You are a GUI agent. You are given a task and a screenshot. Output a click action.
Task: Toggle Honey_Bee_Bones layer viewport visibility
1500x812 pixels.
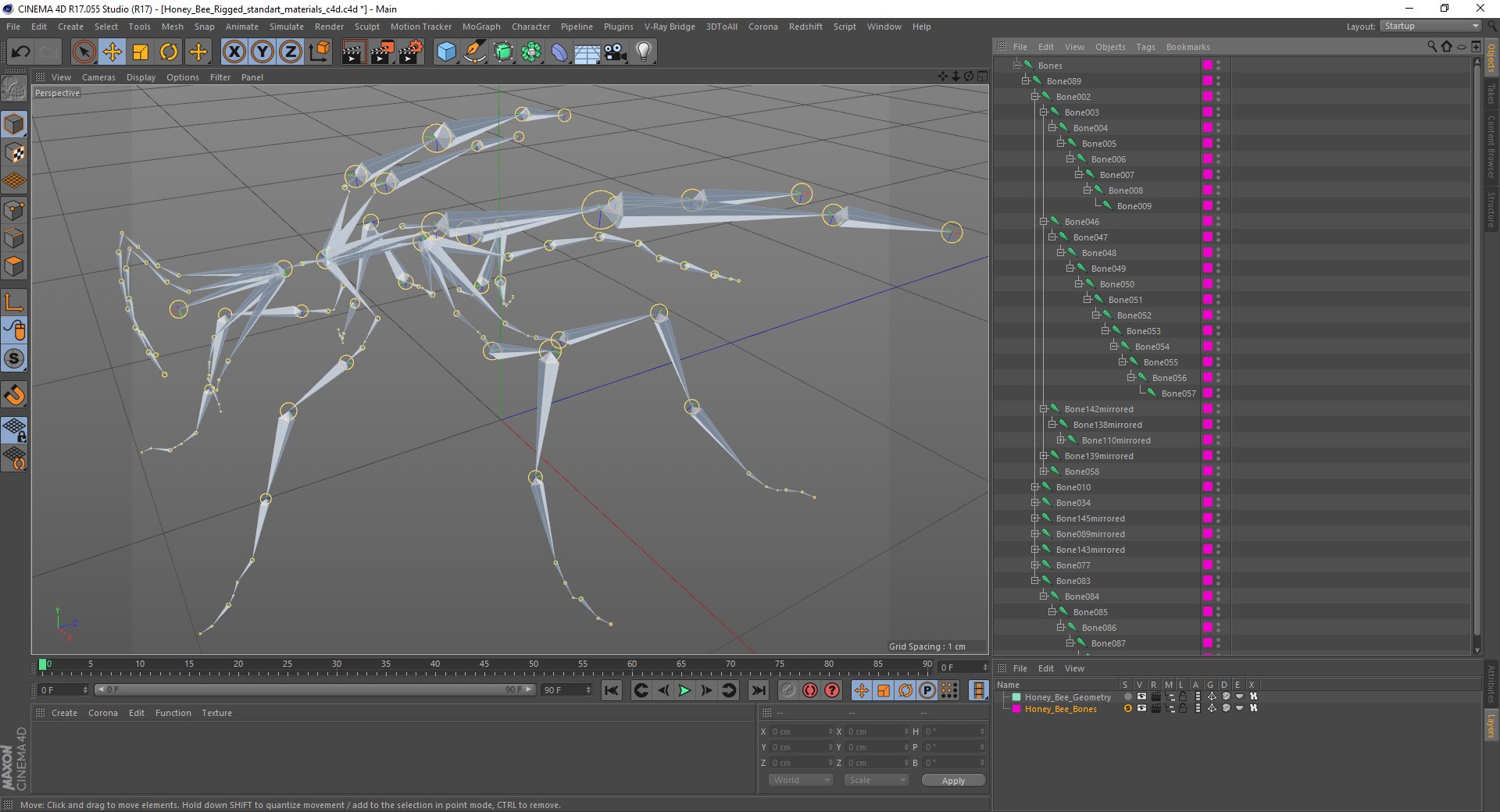point(1141,709)
